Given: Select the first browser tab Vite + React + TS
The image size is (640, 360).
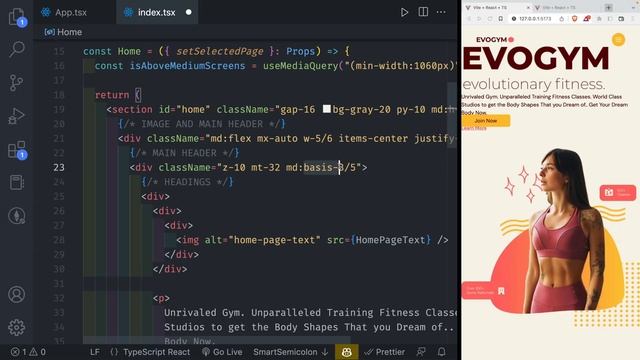Looking at the screenshot, I should coord(497,8).
